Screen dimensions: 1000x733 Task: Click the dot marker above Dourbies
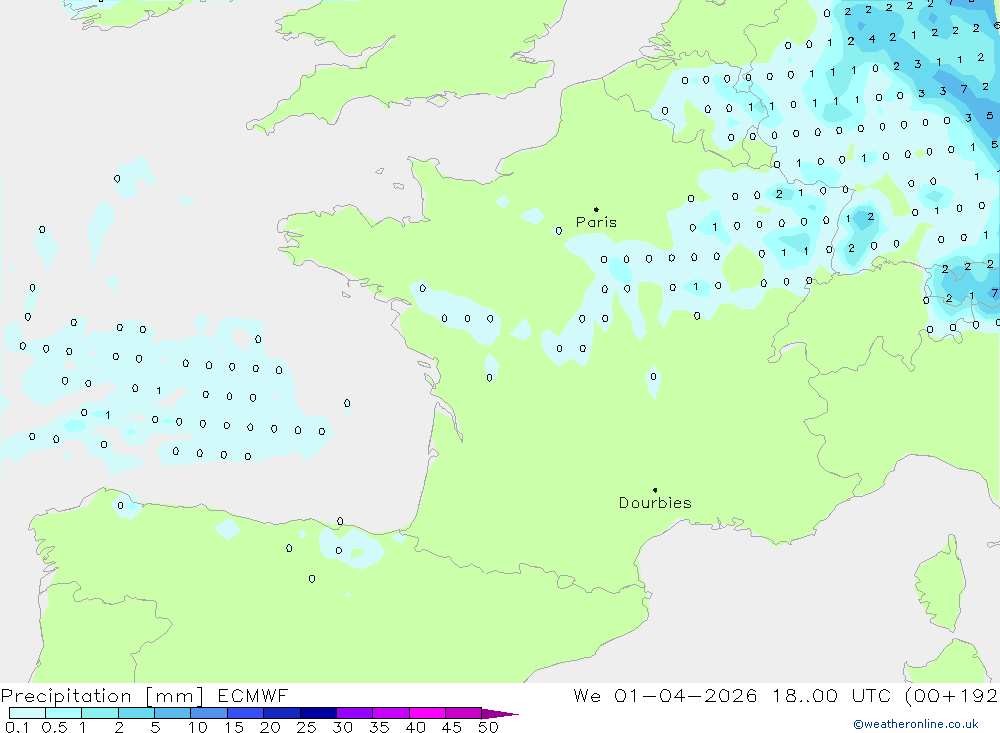click(x=655, y=490)
